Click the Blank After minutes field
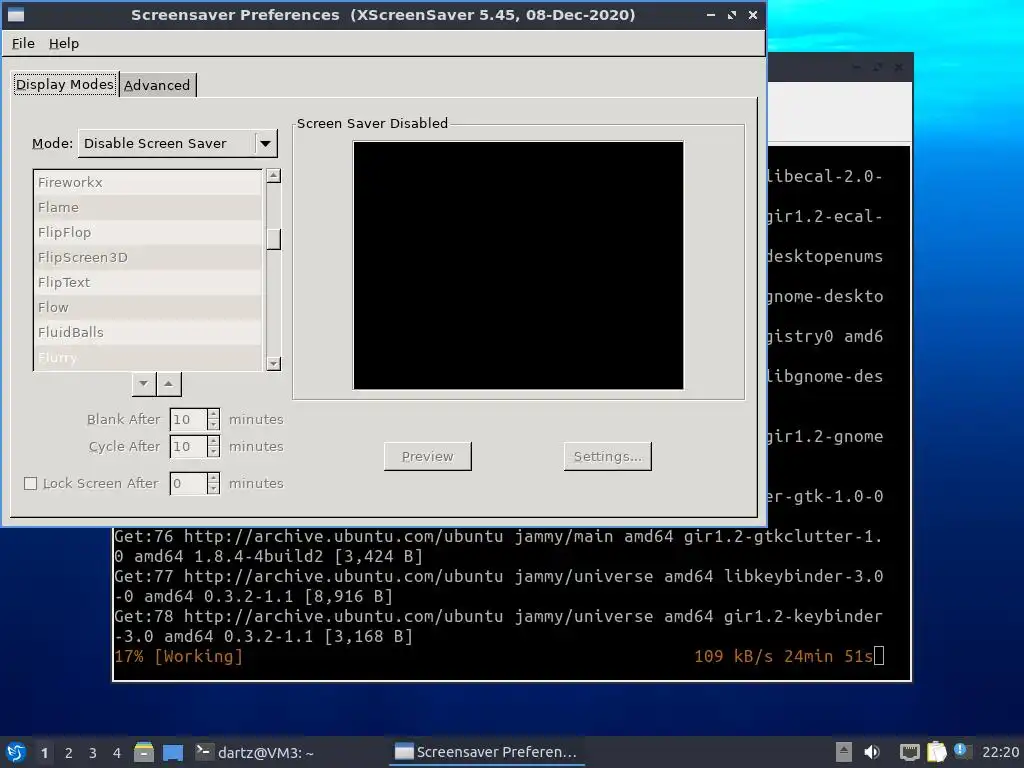 tap(188, 419)
